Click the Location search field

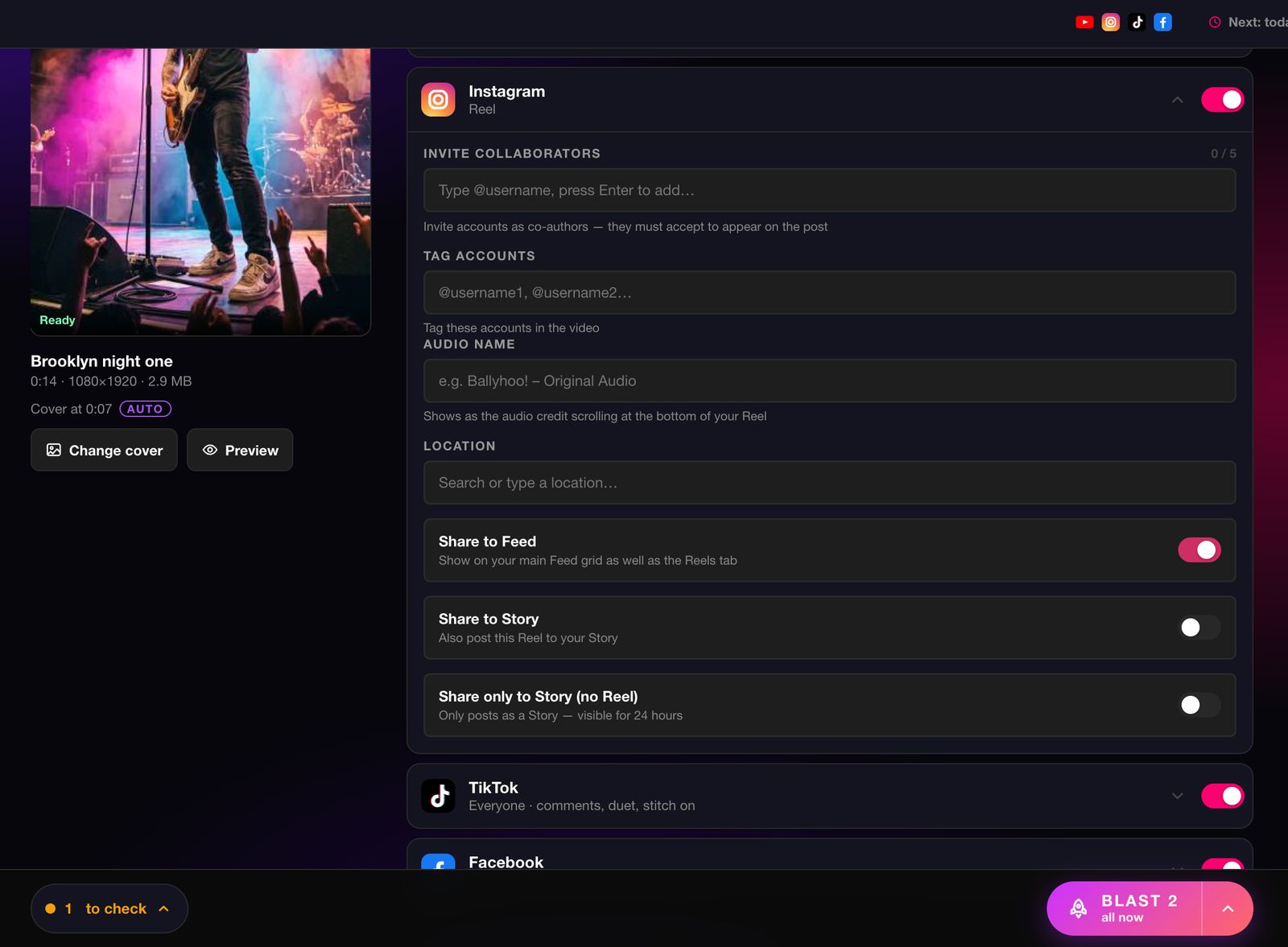[829, 483]
